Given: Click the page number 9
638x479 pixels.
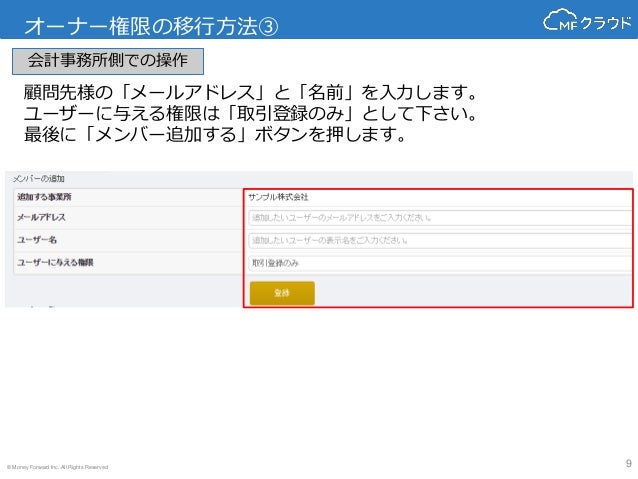Looking at the screenshot, I should click(629, 463).
